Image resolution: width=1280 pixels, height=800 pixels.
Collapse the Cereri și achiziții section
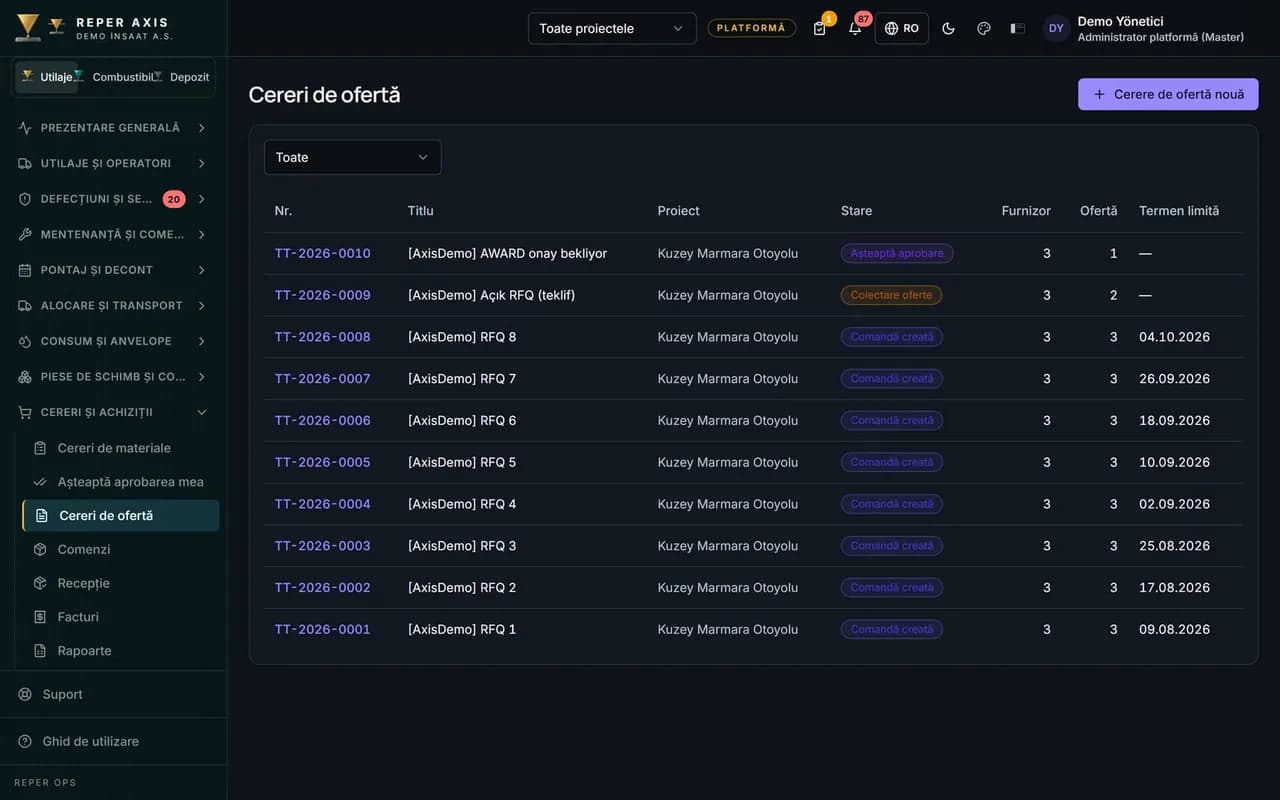(113, 412)
